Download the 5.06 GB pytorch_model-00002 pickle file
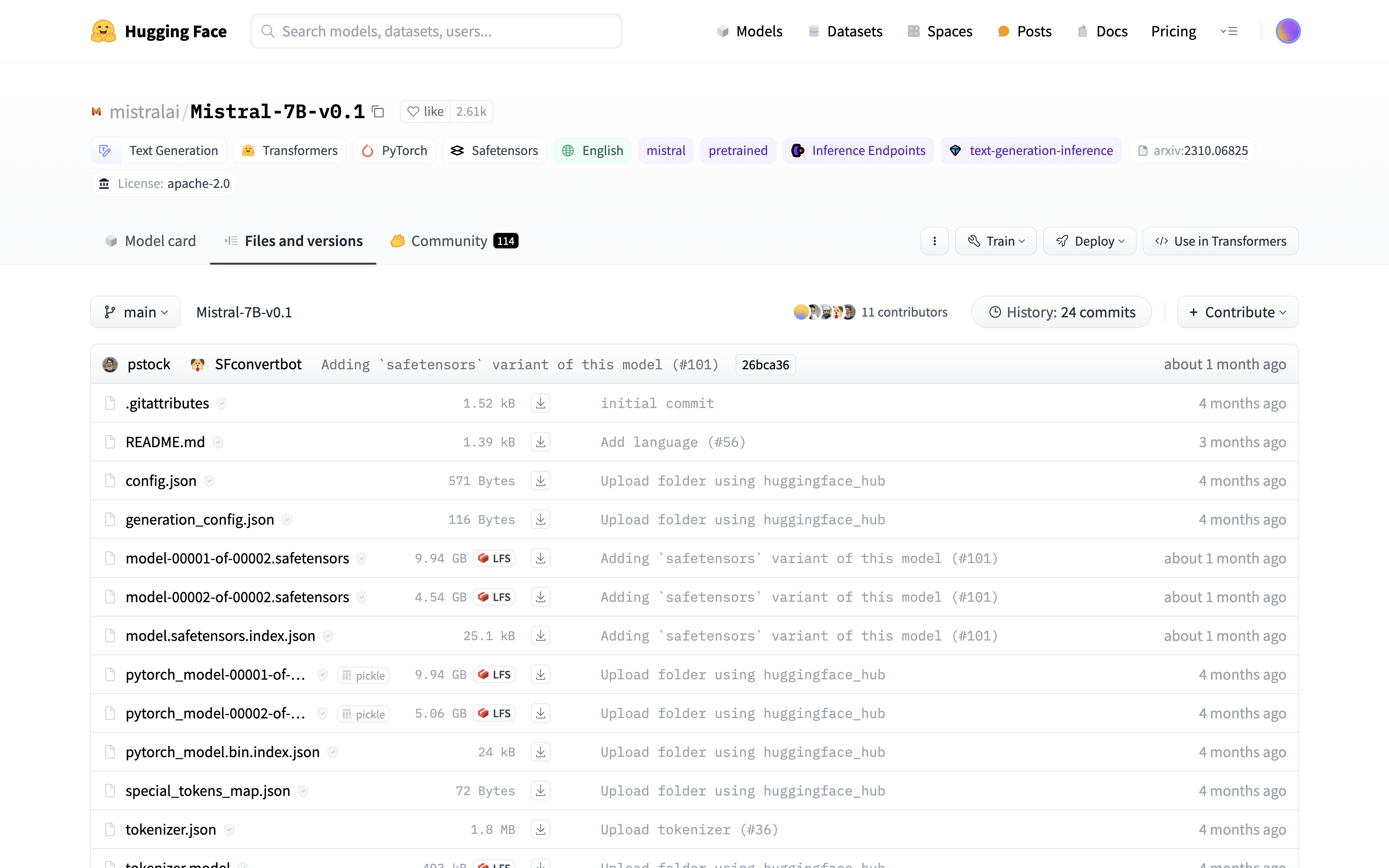Image resolution: width=1389 pixels, height=868 pixels. (540, 713)
